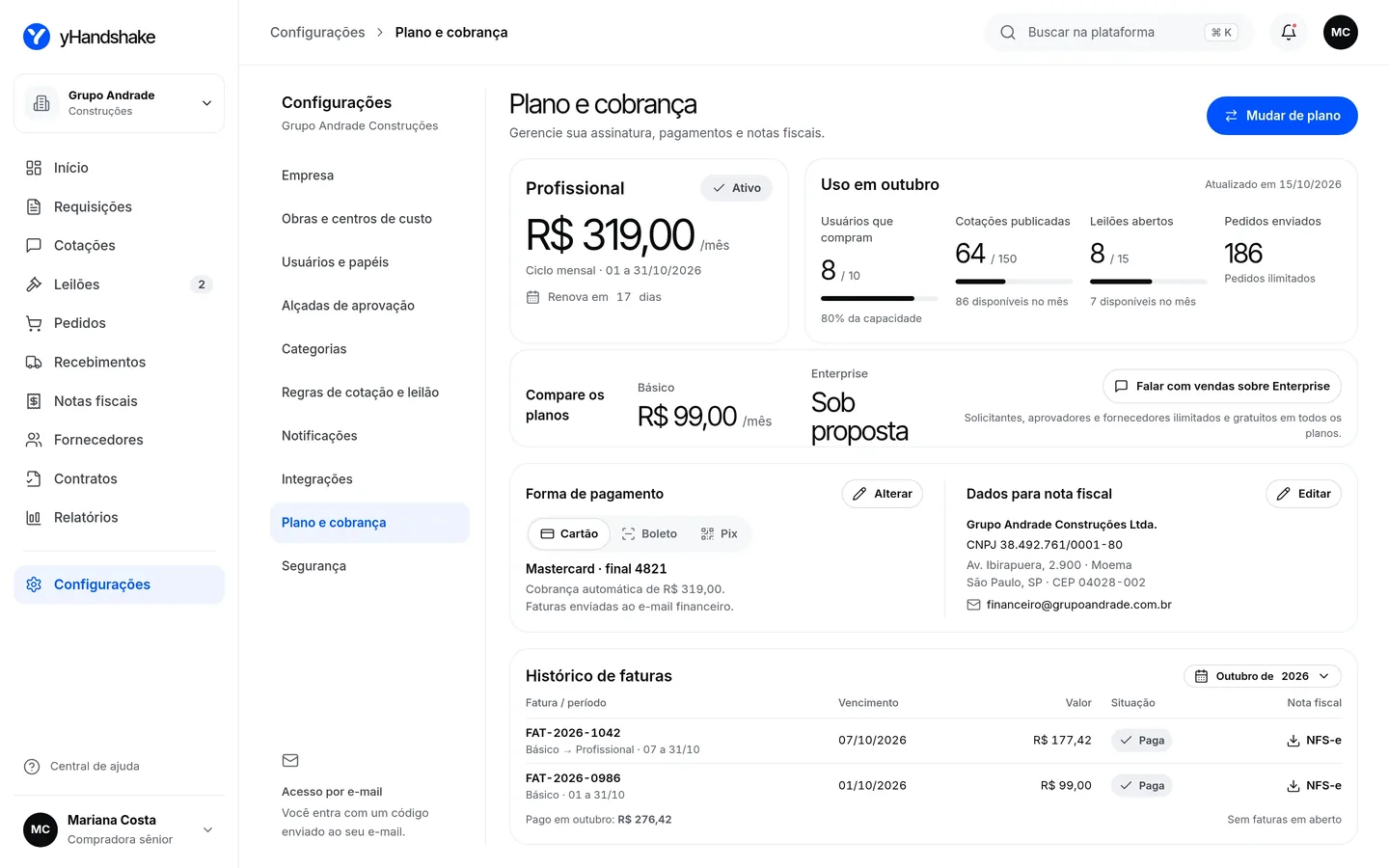Viewport: 1389px width, 868px height.
Task: Open Leilões in the sidebar
Action: [120, 285]
